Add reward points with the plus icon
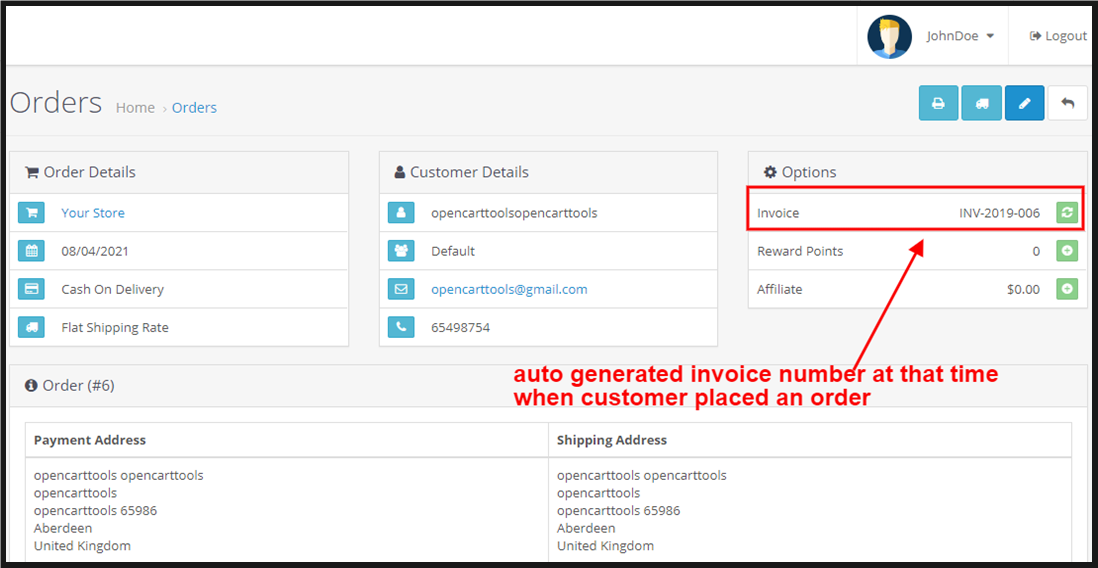 [1067, 251]
